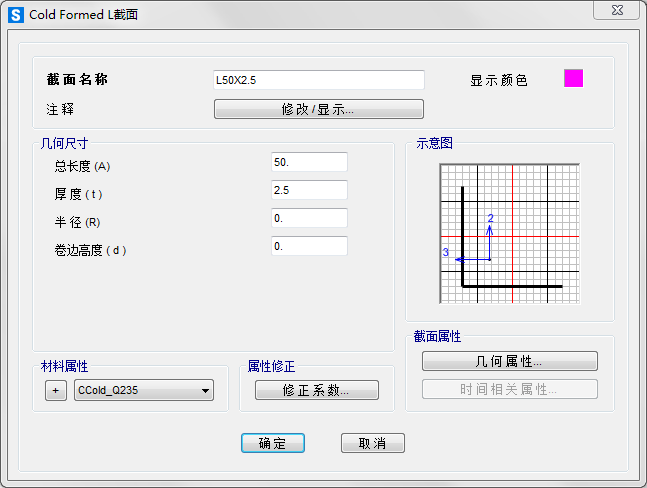647x488 pixels.
Task: Click the Cold Formed L截面 title bar
Action: pos(300,14)
